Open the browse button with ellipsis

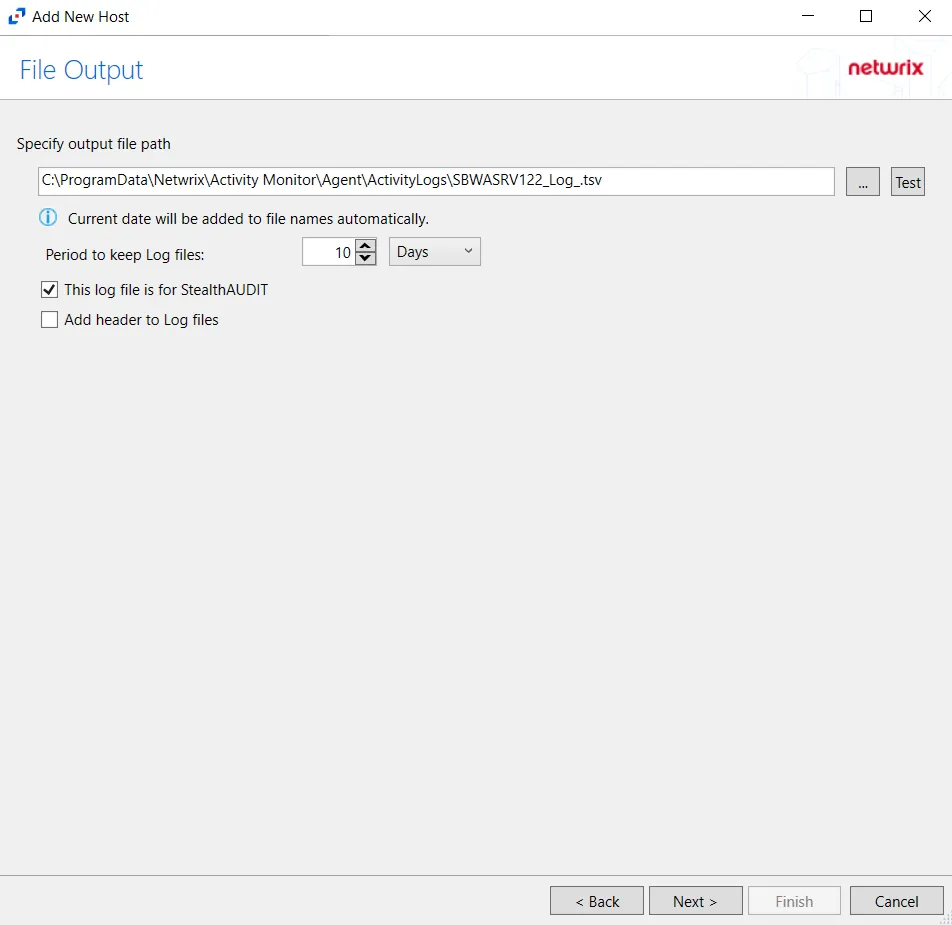coord(862,182)
